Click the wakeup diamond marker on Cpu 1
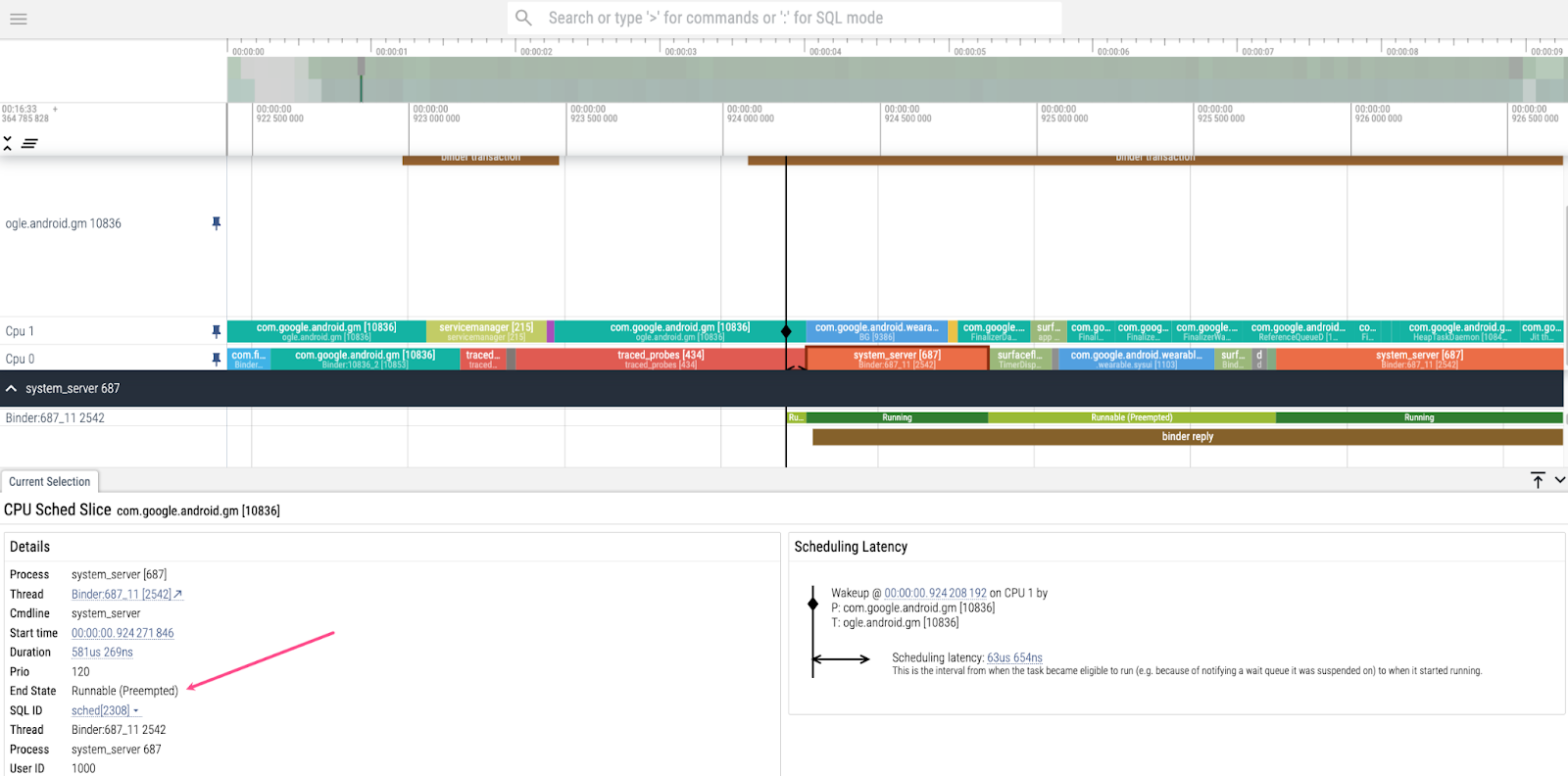The image size is (1568, 776). point(786,331)
